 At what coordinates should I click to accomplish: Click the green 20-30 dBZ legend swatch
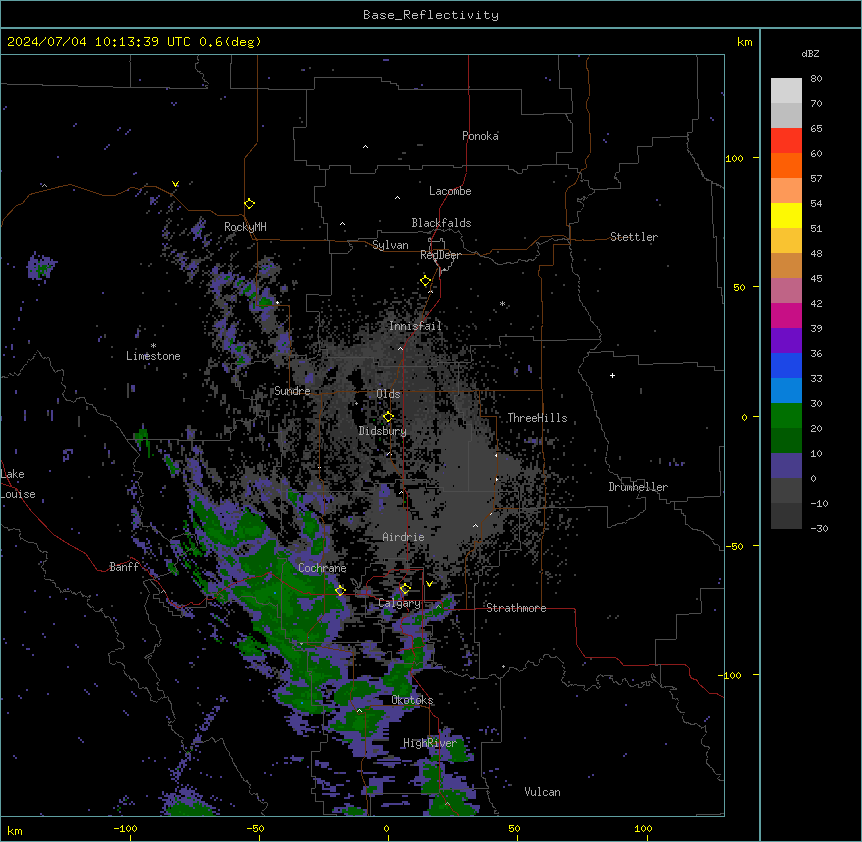786,416
